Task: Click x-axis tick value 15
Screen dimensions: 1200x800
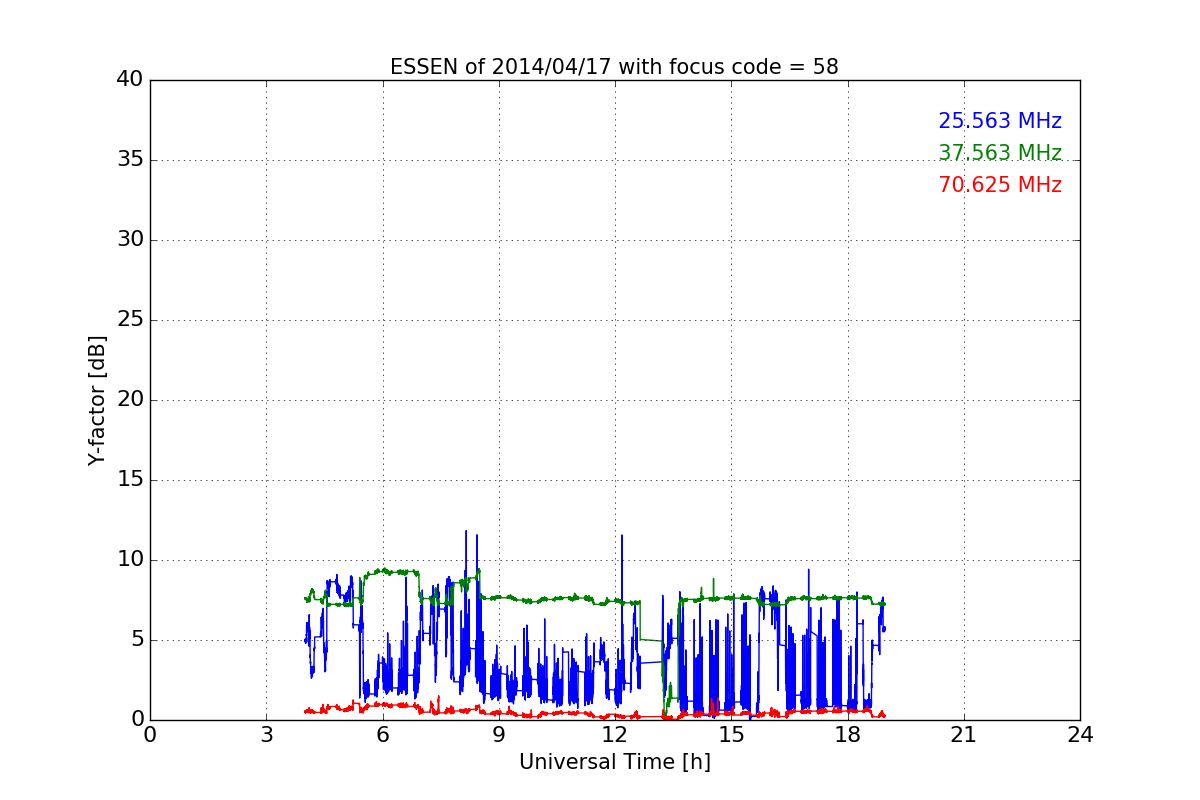Action: pos(731,735)
